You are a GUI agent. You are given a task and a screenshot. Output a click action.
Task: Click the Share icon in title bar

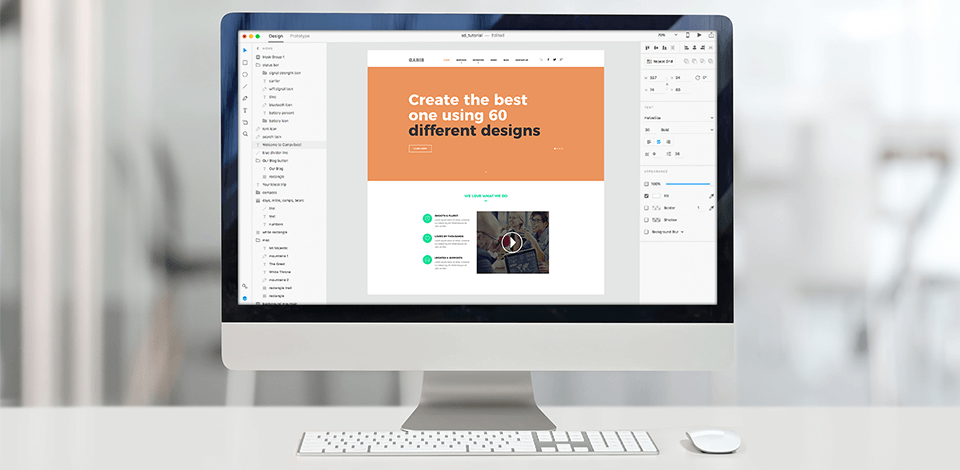coord(711,35)
